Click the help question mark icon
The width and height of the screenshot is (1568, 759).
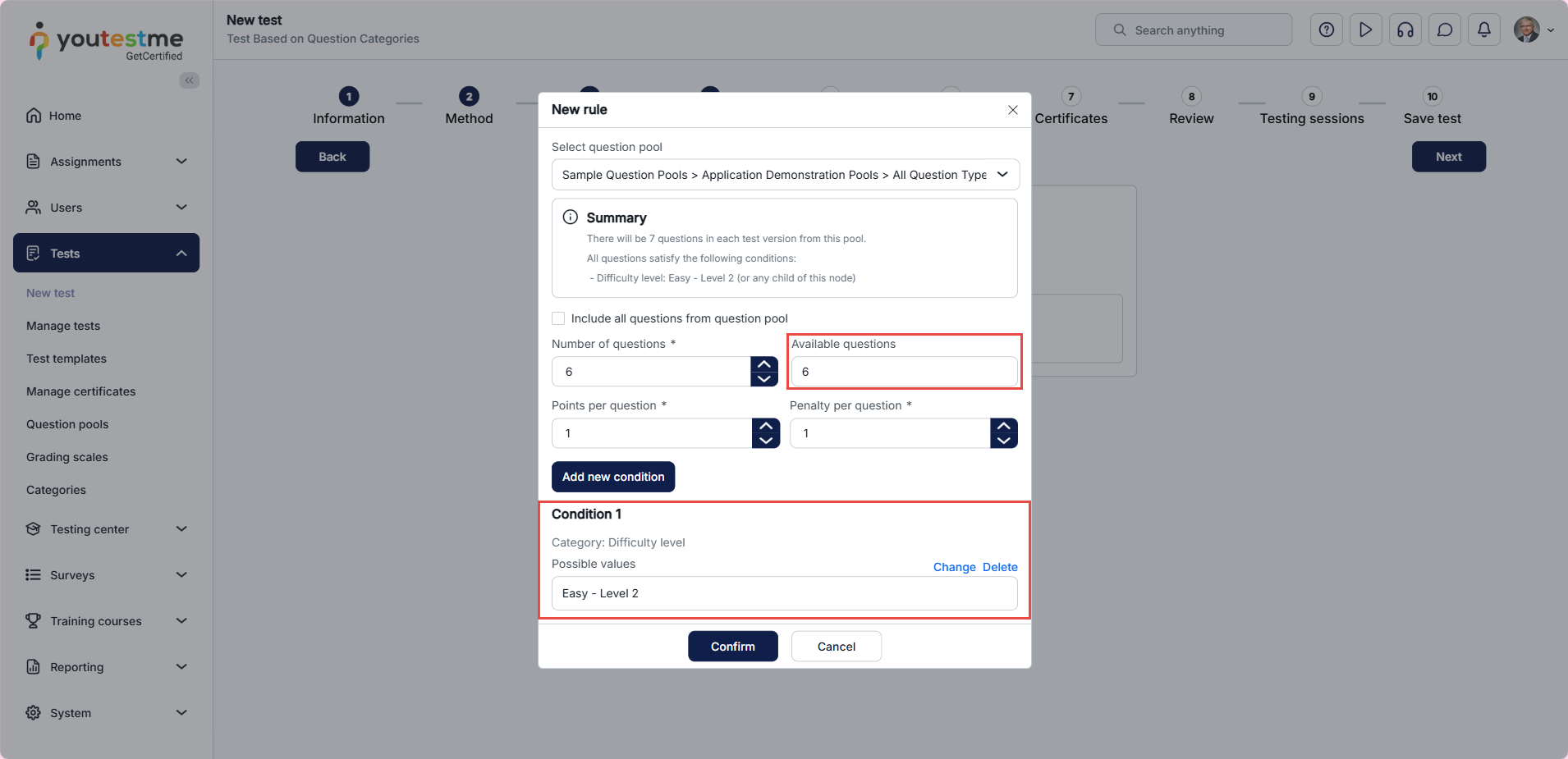tap(1326, 30)
